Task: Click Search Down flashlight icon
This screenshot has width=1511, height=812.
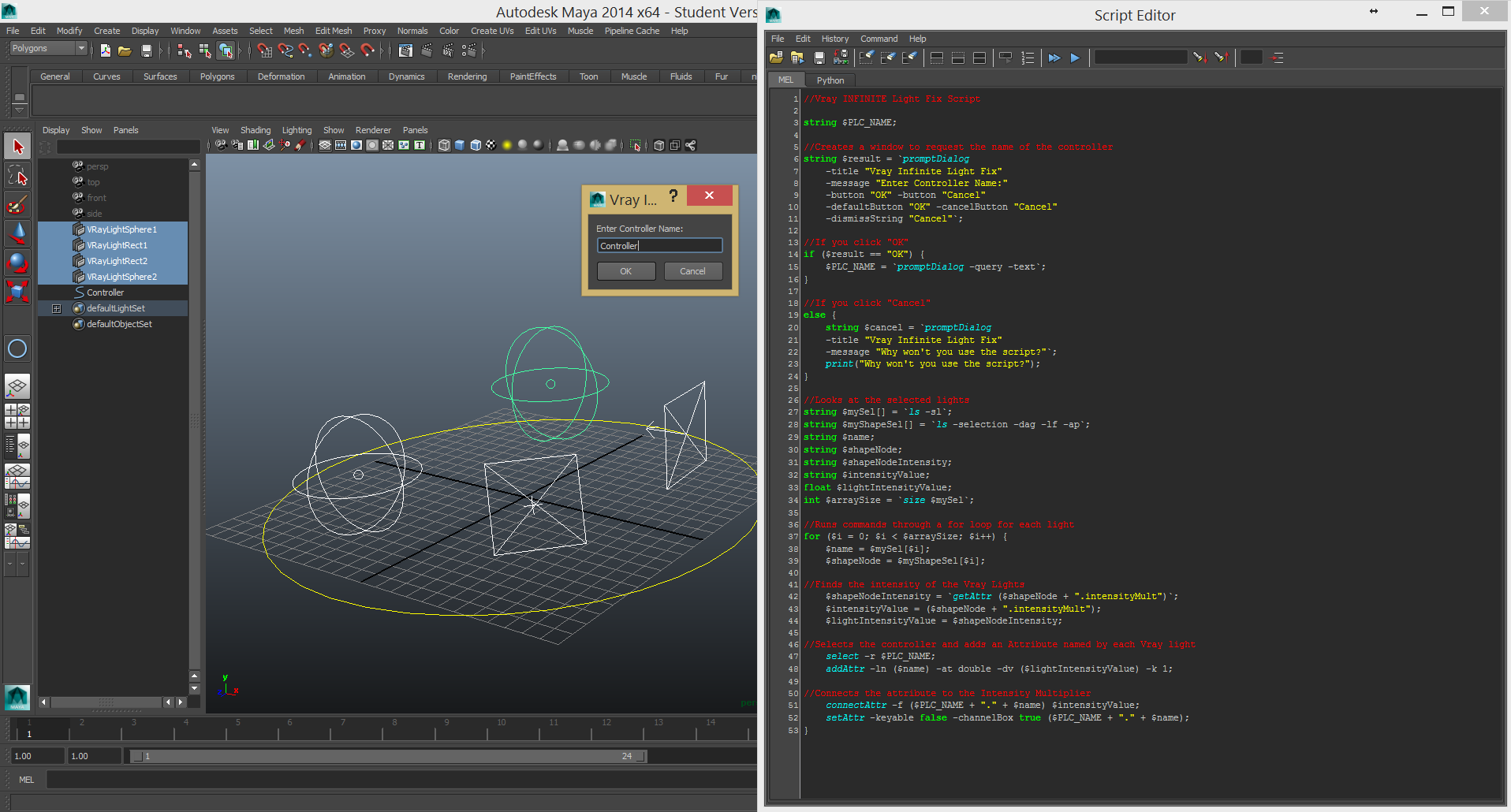Action: point(1199,58)
